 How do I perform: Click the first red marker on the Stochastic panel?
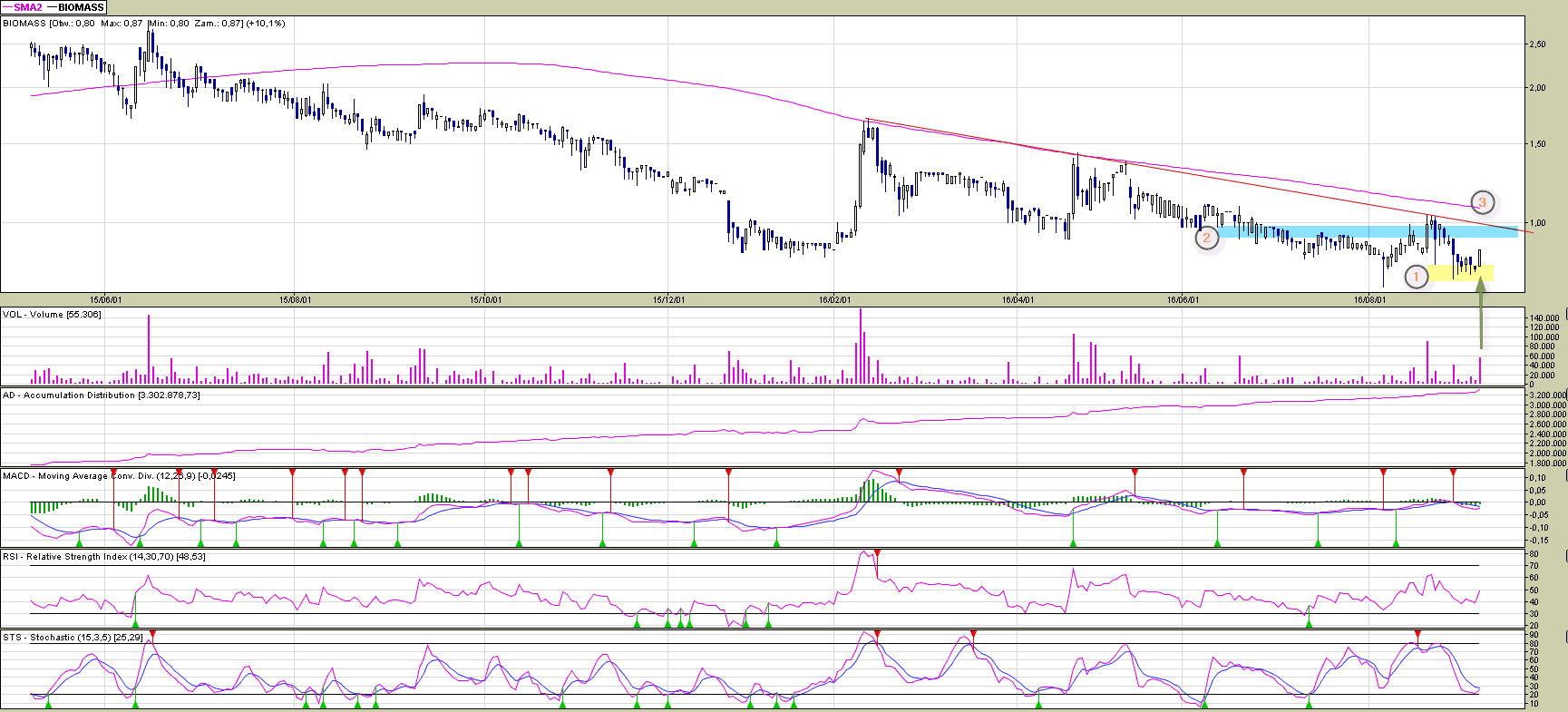pyautogui.click(x=152, y=634)
